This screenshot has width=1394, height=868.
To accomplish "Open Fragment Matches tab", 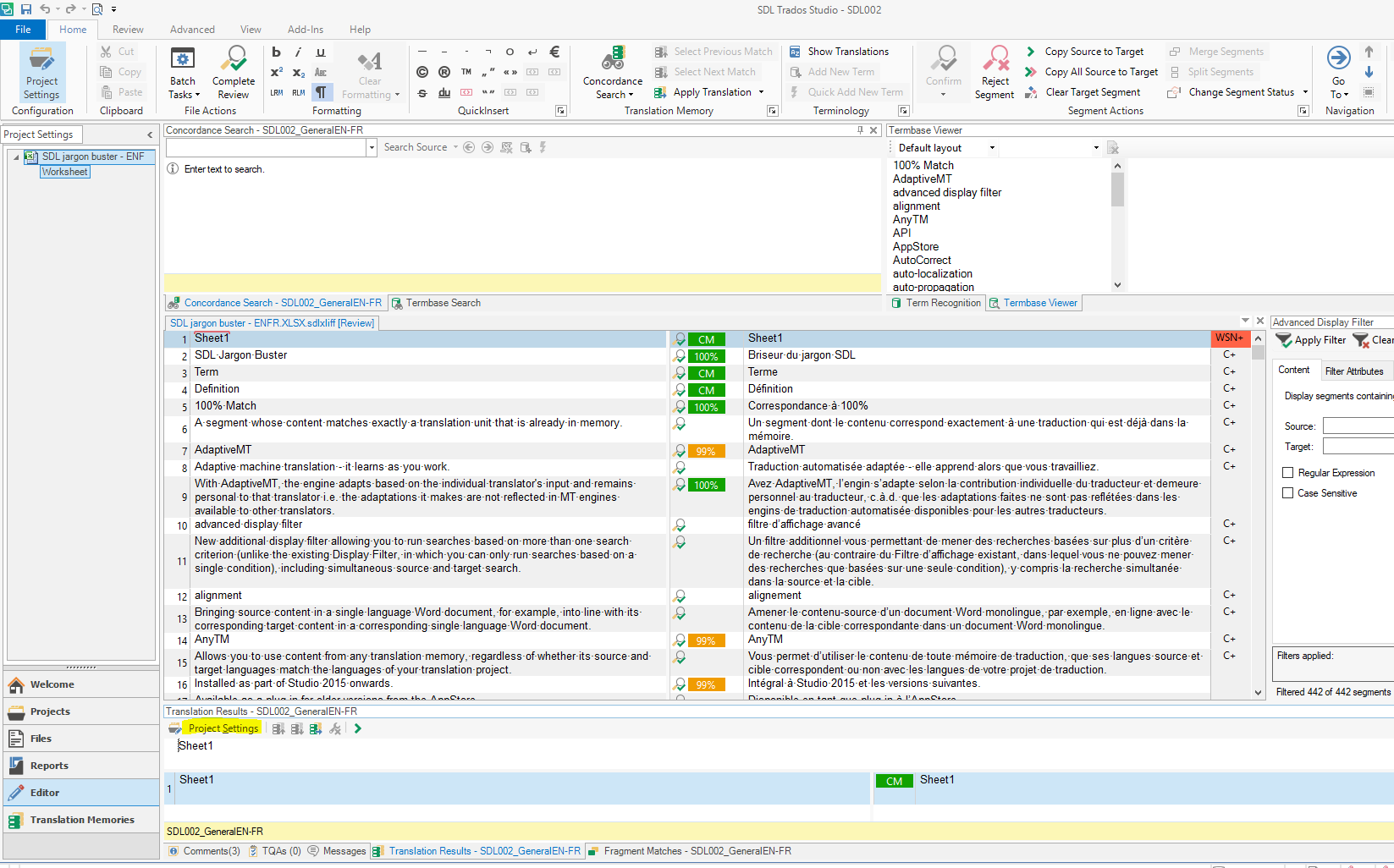I will [x=689, y=851].
